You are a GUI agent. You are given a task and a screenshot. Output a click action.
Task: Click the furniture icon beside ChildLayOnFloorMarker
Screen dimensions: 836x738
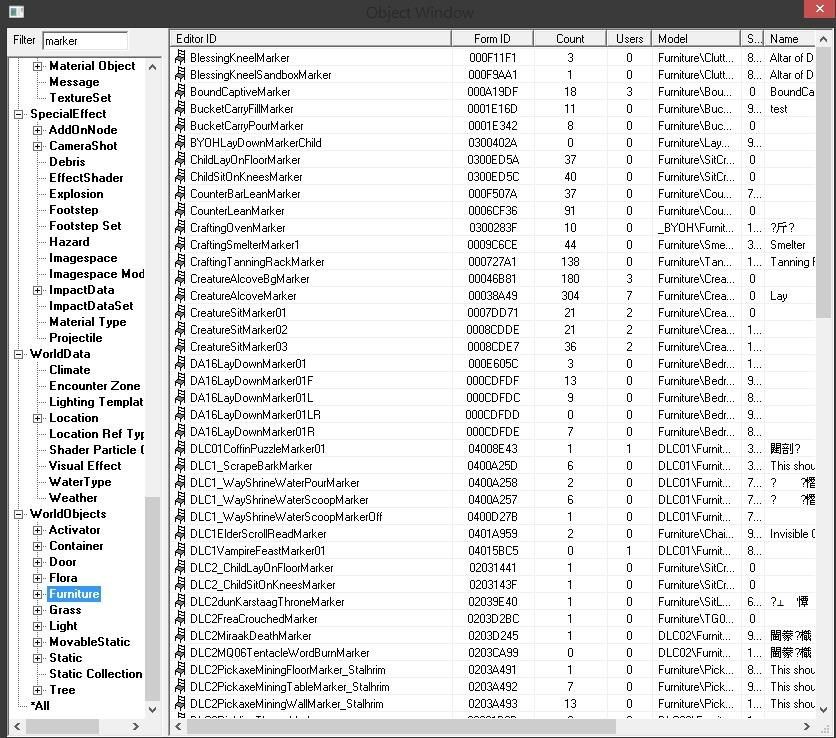point(180,159)
